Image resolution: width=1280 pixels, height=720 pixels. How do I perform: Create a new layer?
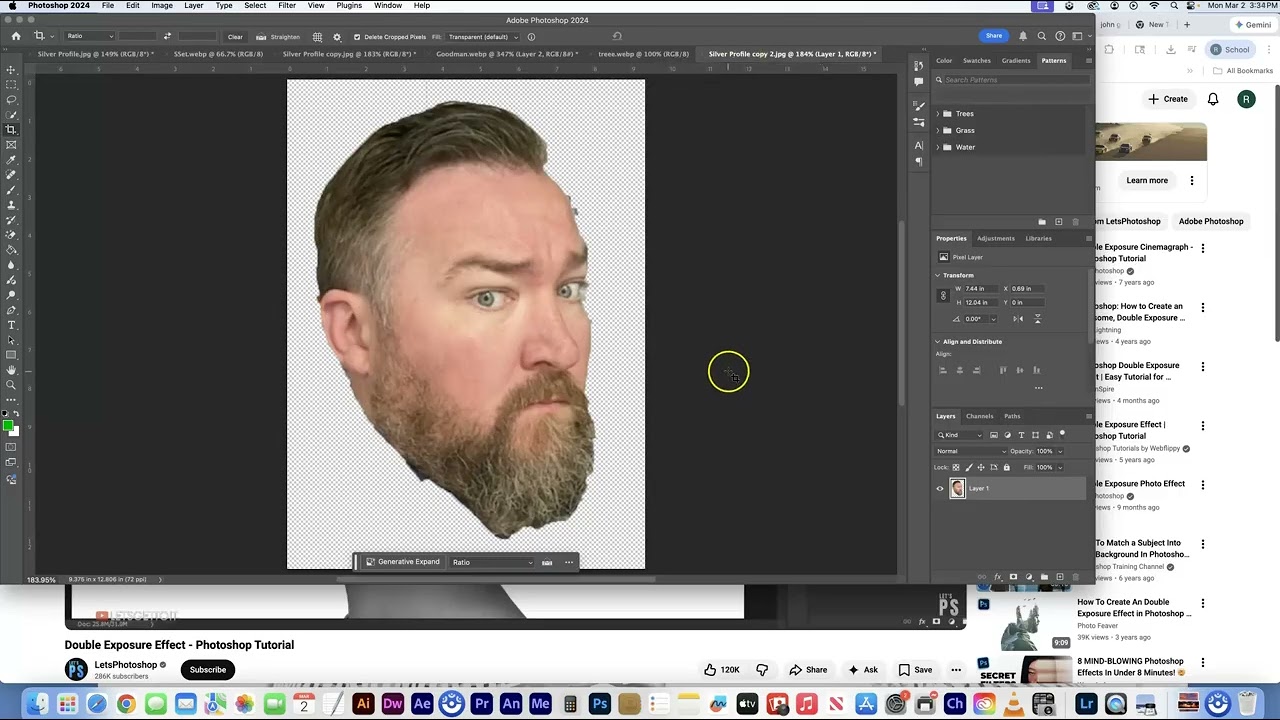(x=1060, y=577)
